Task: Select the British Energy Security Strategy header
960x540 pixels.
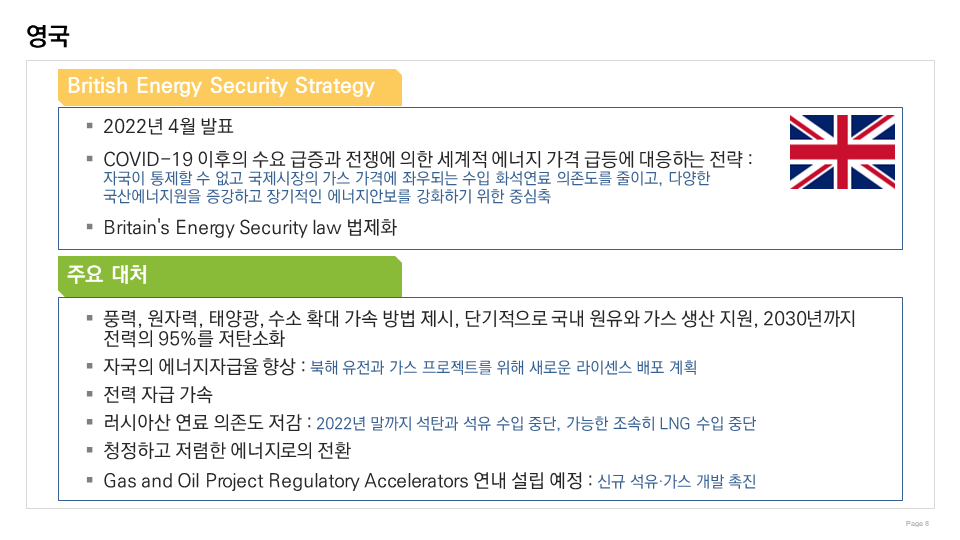Action: tap(221, 86)
